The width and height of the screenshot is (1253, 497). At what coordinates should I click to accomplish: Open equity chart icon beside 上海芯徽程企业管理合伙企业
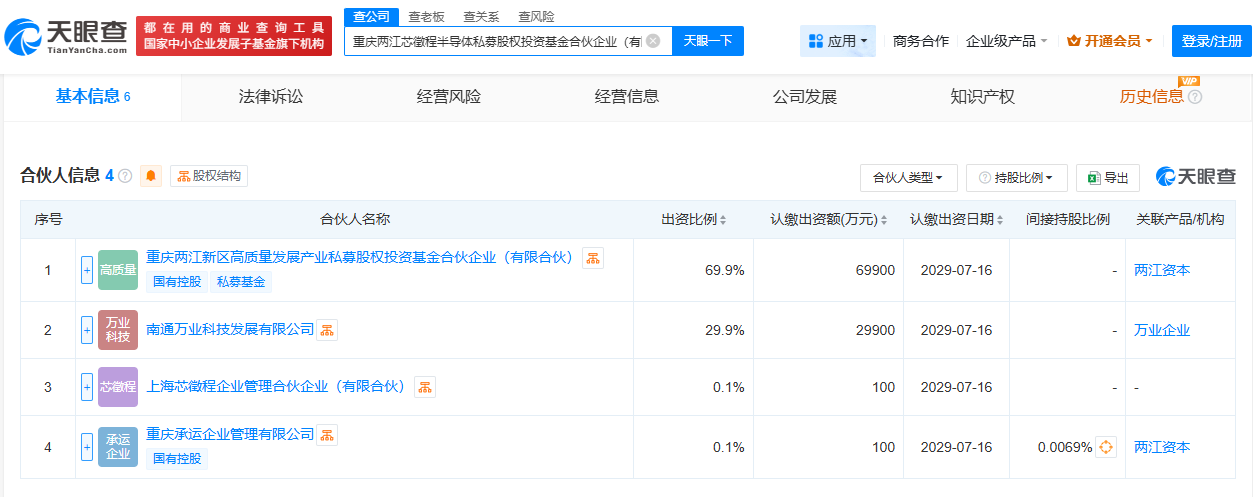pyautogui.click(x=425, y=387)
